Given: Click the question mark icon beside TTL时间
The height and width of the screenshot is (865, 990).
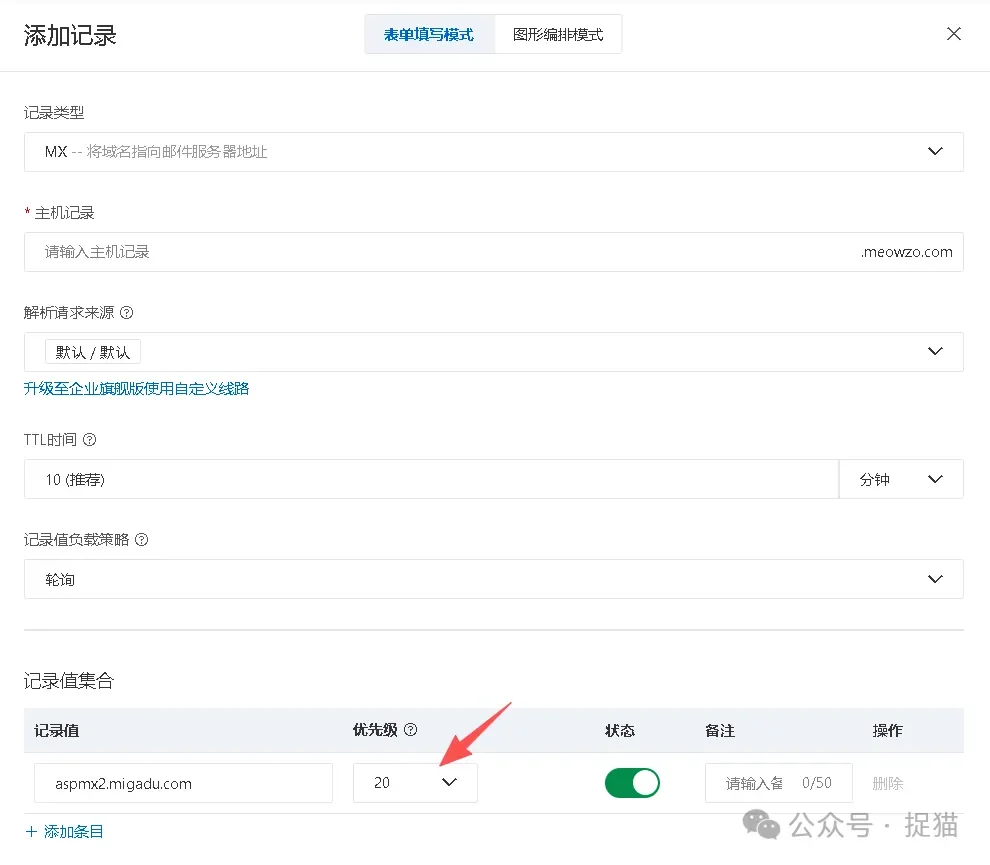Looking at the screenshot, I should coord(91,439).
